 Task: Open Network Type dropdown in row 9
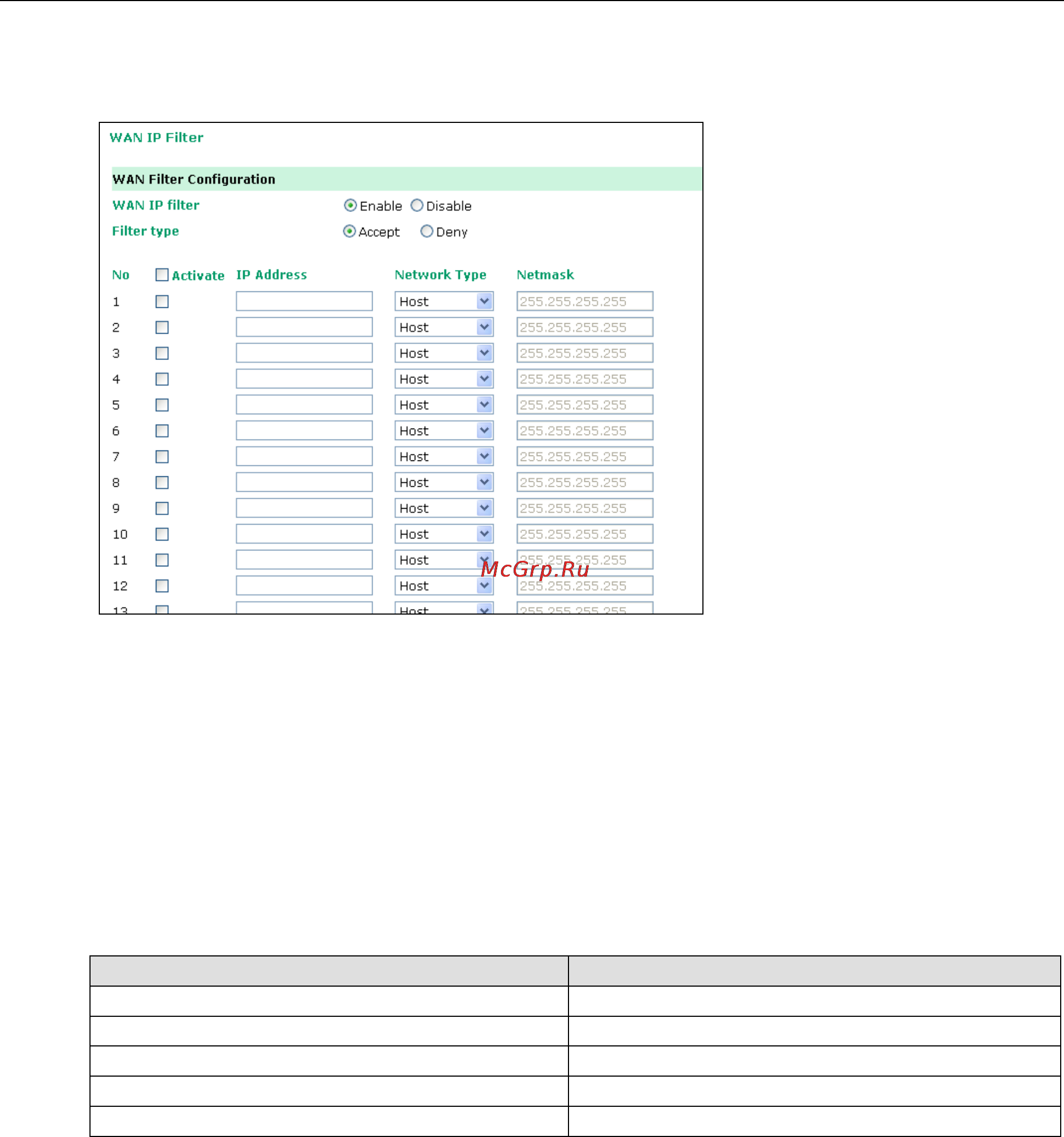coord(444,508)
